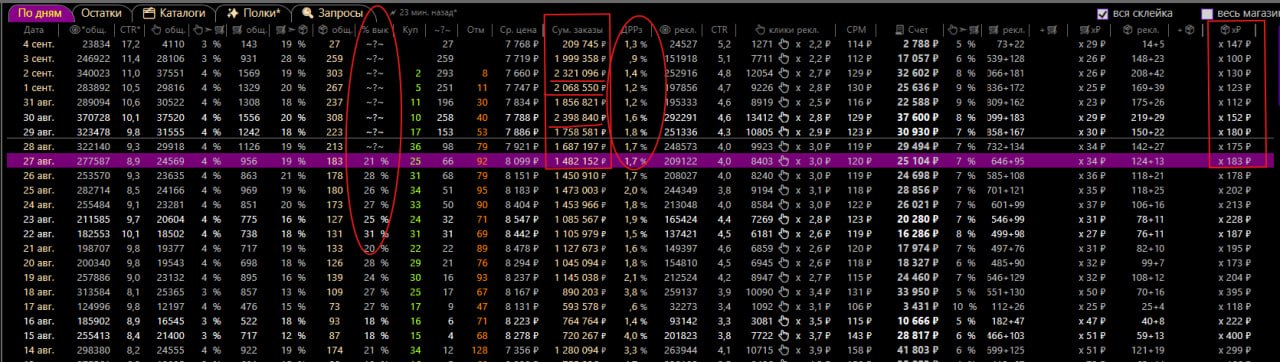The height and width of the screenshot is (362, 1280).
Task: Click ad views 292291 in the 30 авг. row
Action: (x=680, y=117)
